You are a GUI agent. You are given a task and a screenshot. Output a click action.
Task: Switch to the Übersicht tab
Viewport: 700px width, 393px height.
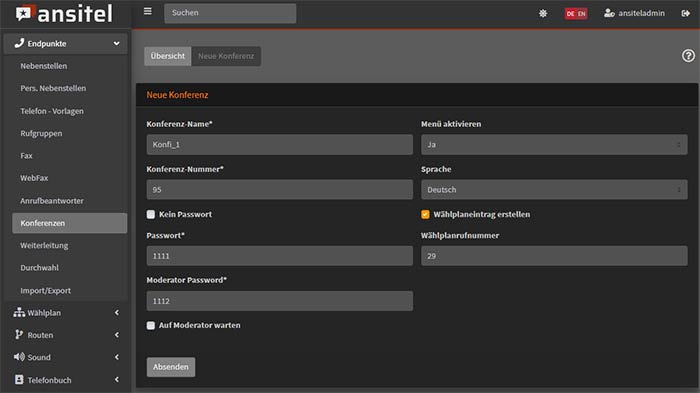click(x=167, y=56)
